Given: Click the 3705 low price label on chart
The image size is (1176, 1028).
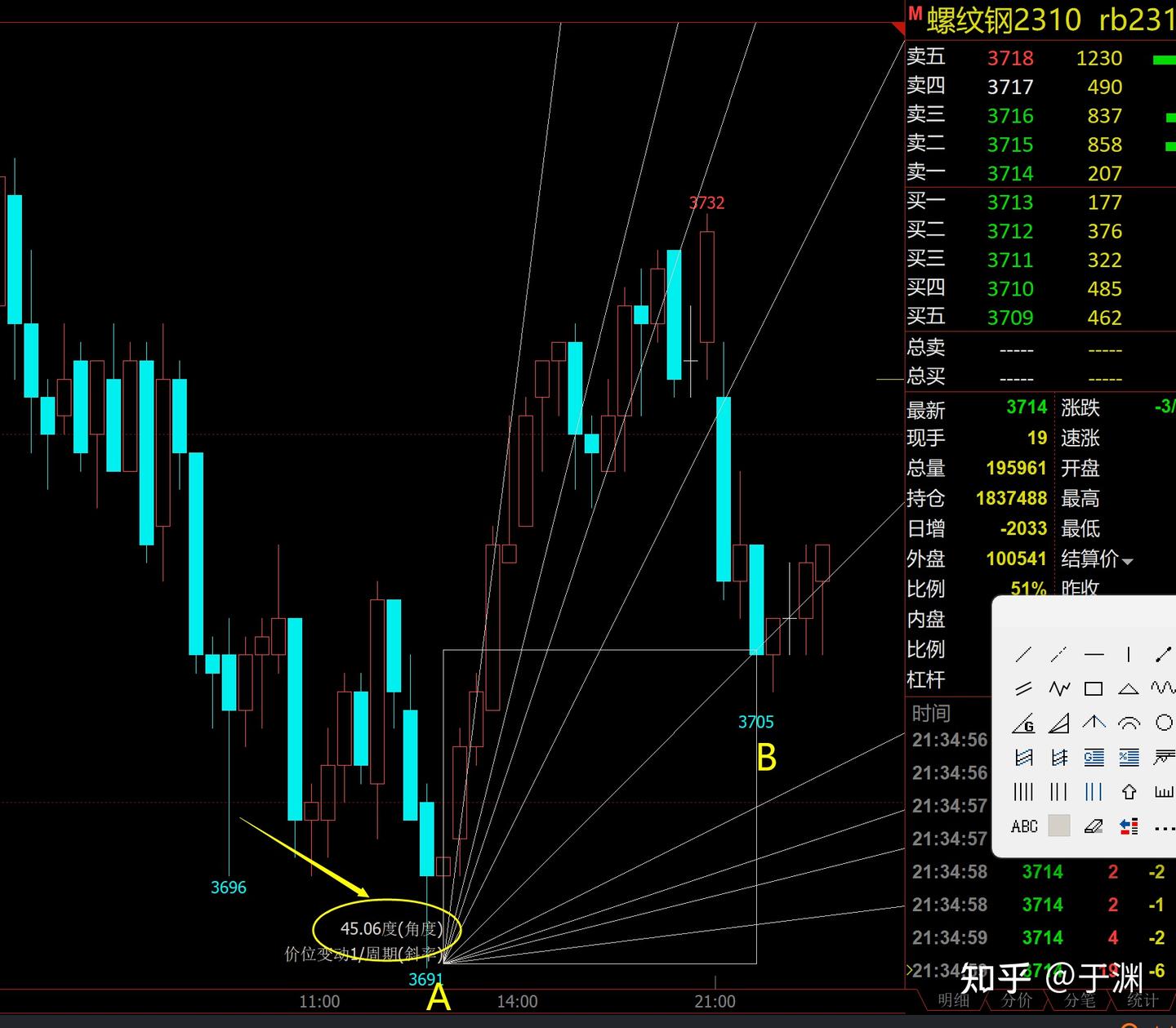Looking at the screenshot, I should [x=755, y=722].
